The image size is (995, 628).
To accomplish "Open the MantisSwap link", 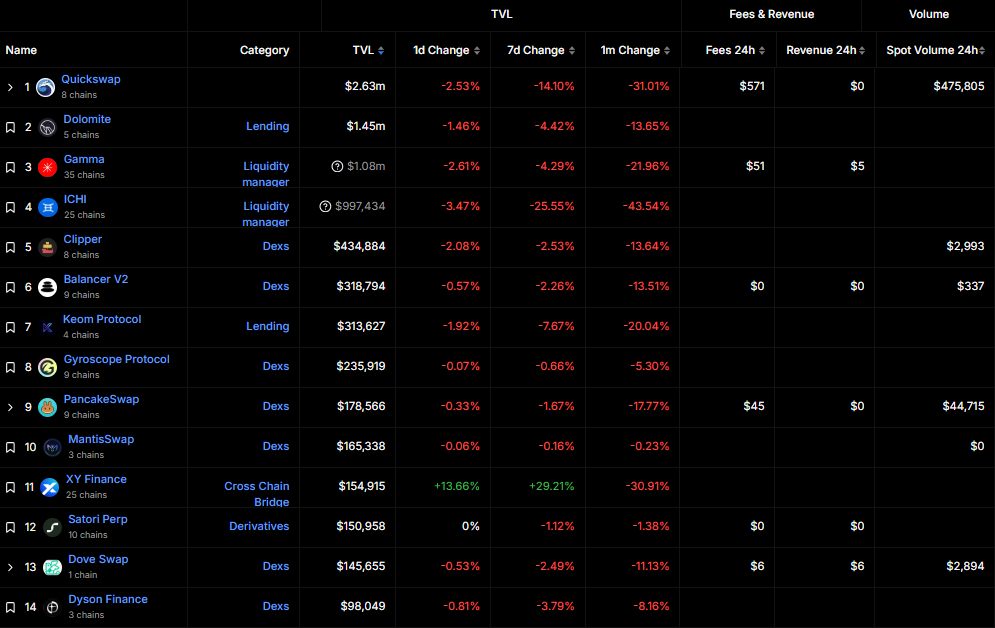I will (101, 439).
